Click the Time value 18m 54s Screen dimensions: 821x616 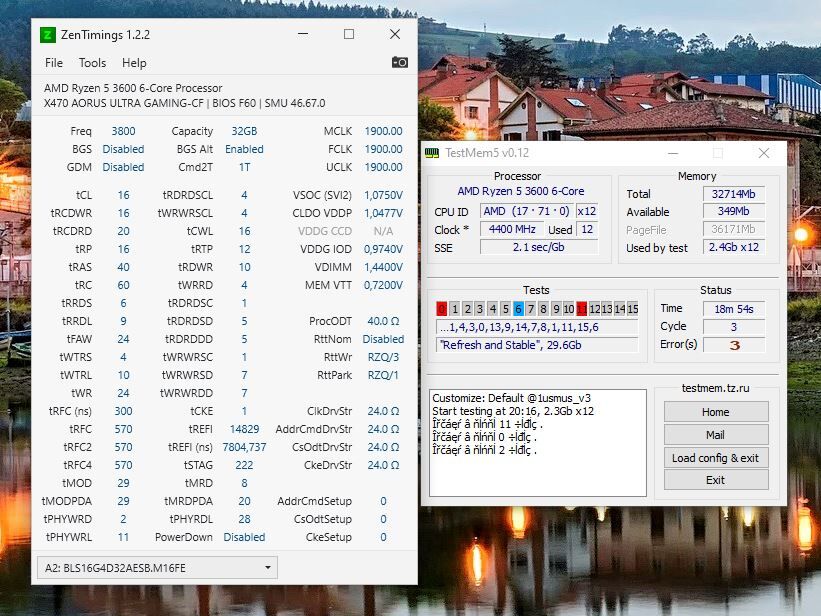pyautogui.click(x=734, y=309)
